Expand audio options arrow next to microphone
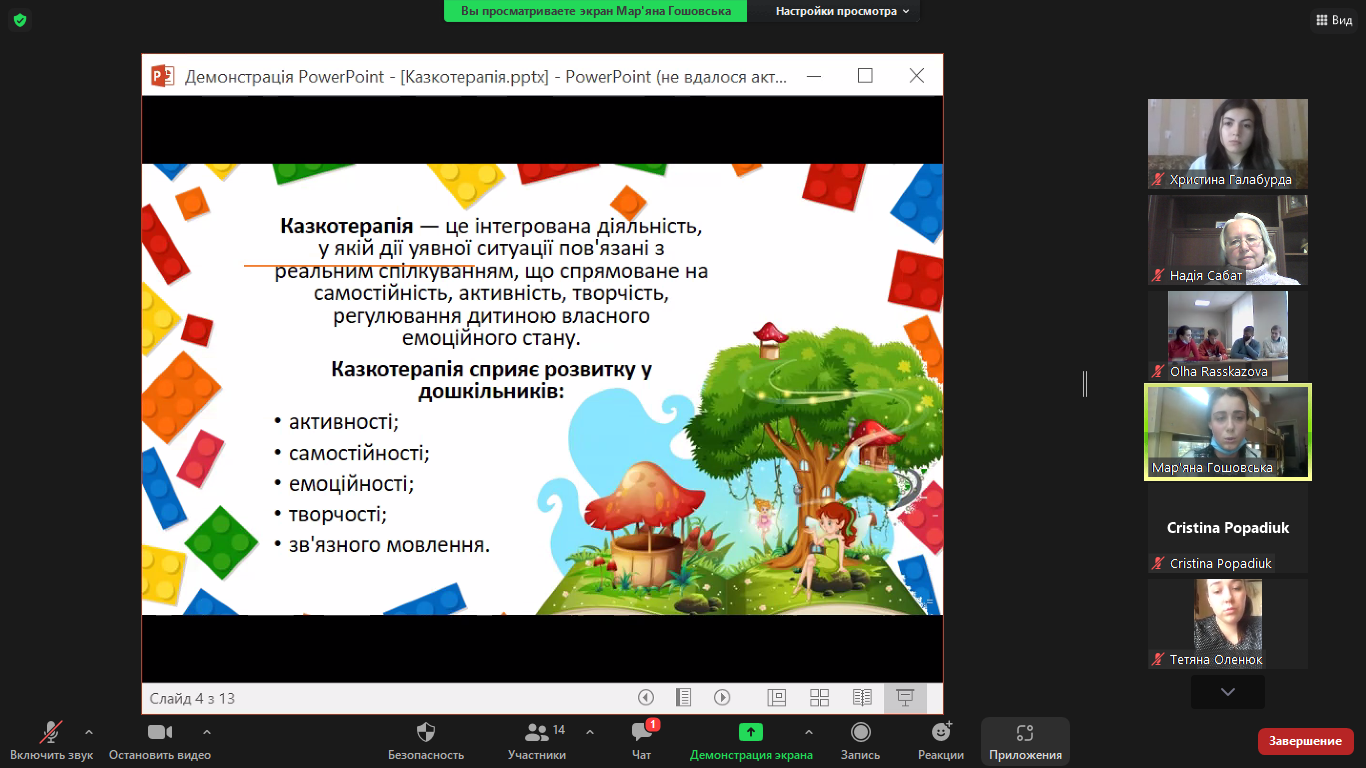The height and width of the screenshot is (768, 1366). pyautogui.click(x=89, y=731)
